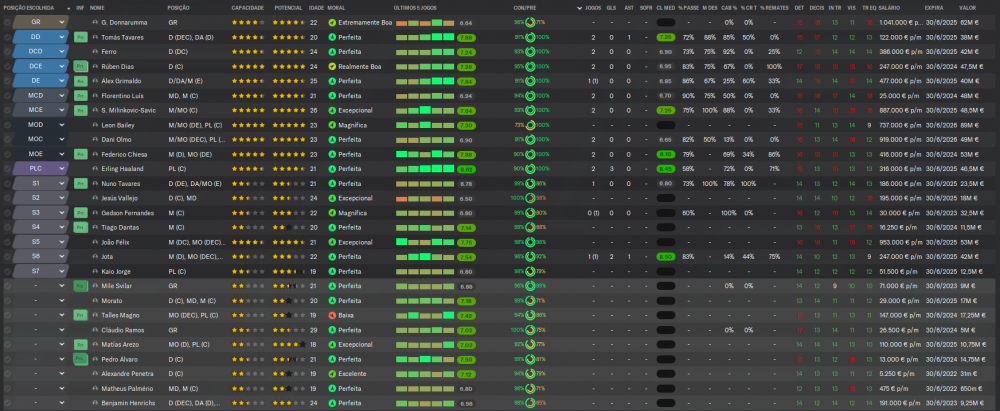This screenshot has height=411, width=1000.
Task: Click Rúben Dias's current ability stars
Action: point(248,66)
